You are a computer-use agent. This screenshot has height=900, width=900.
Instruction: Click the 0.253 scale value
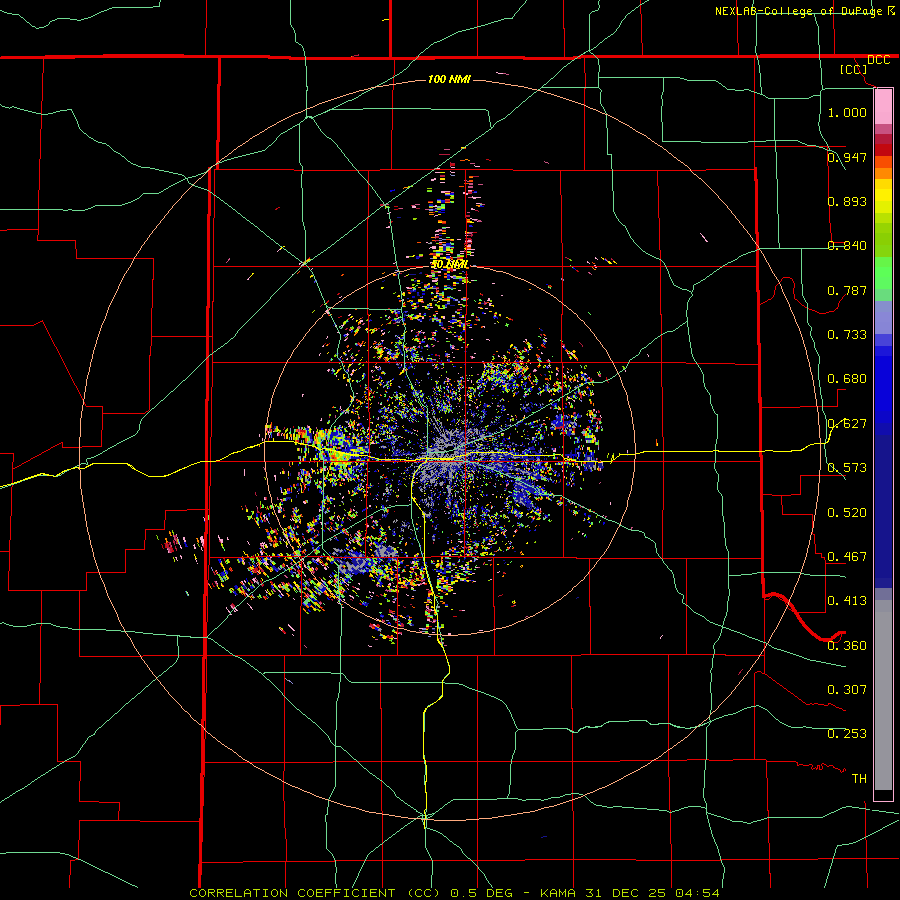click(x=847, y=734)
